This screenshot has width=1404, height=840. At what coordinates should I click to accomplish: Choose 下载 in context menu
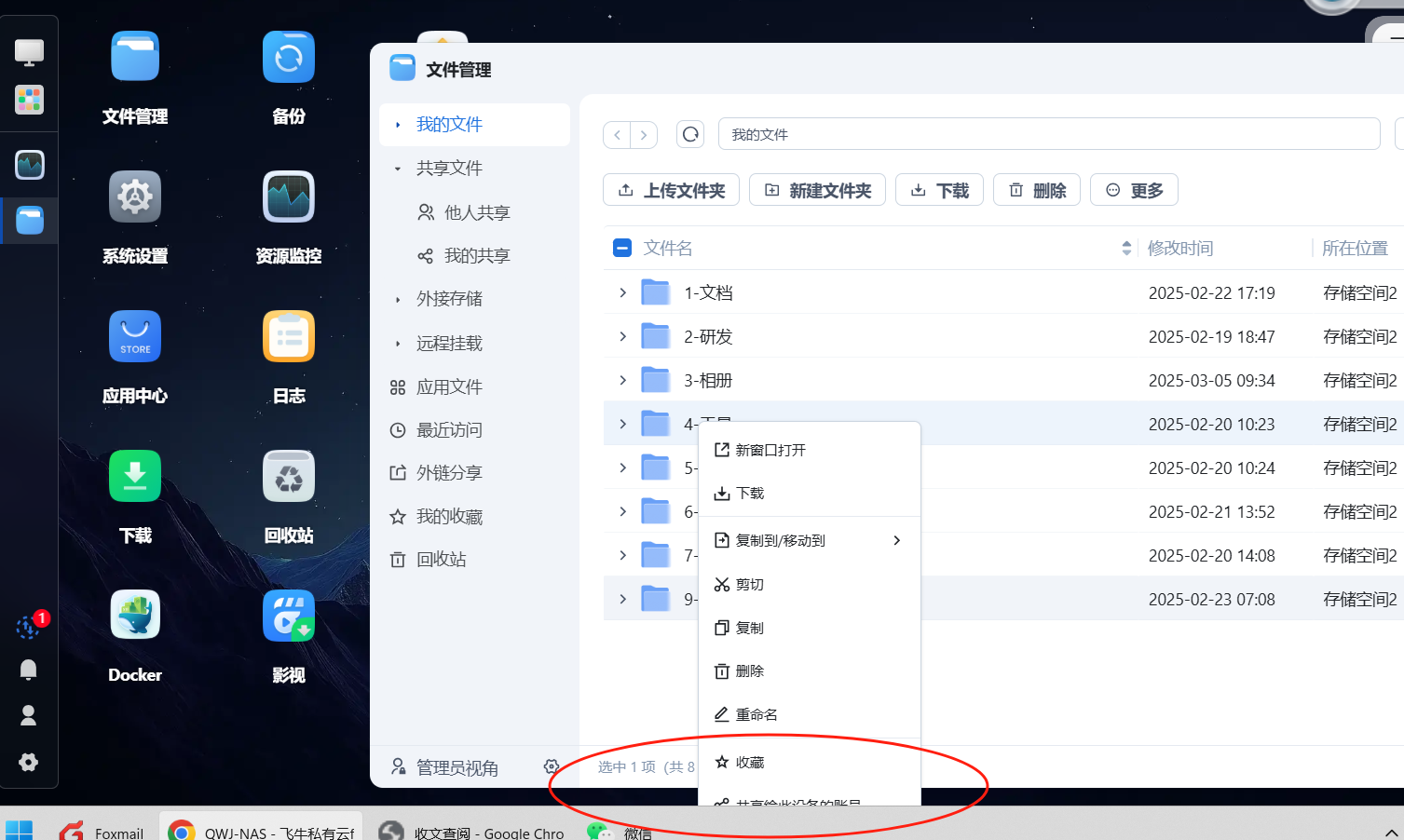(809, 494)
